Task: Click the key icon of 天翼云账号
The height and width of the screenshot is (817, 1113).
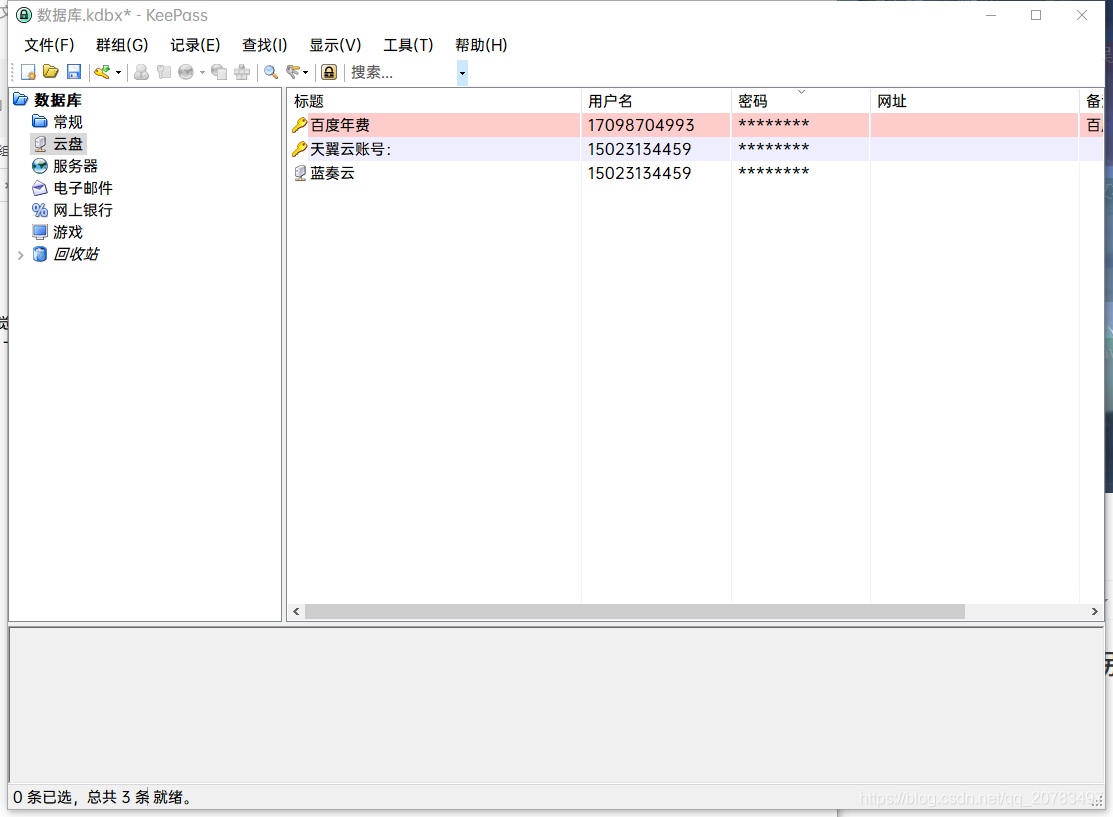Action: (x=300, y=150)
